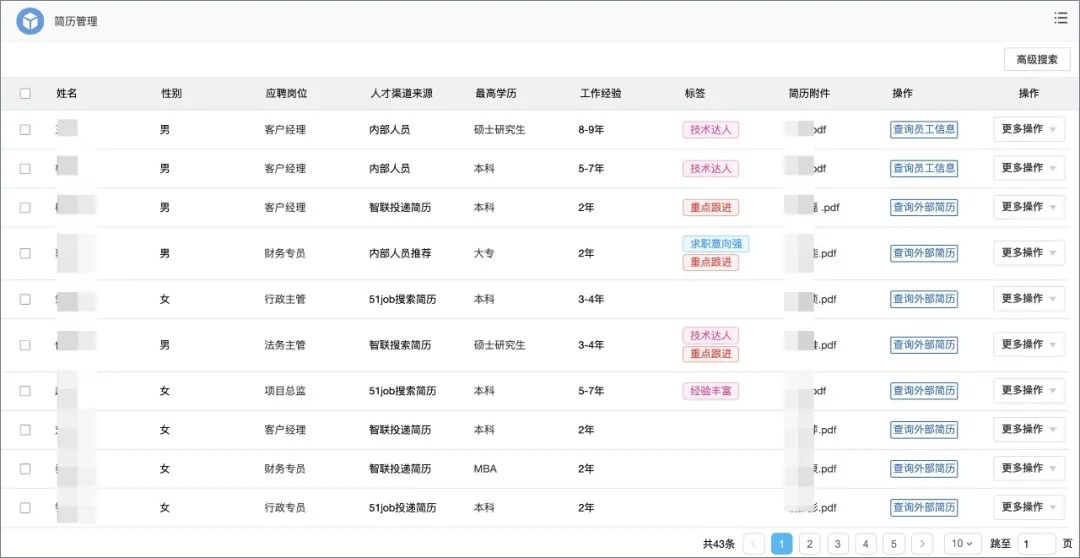Select the 法务主管 row checkbox
Screen dimensions: 1080x558
click(x=25, y=345)
